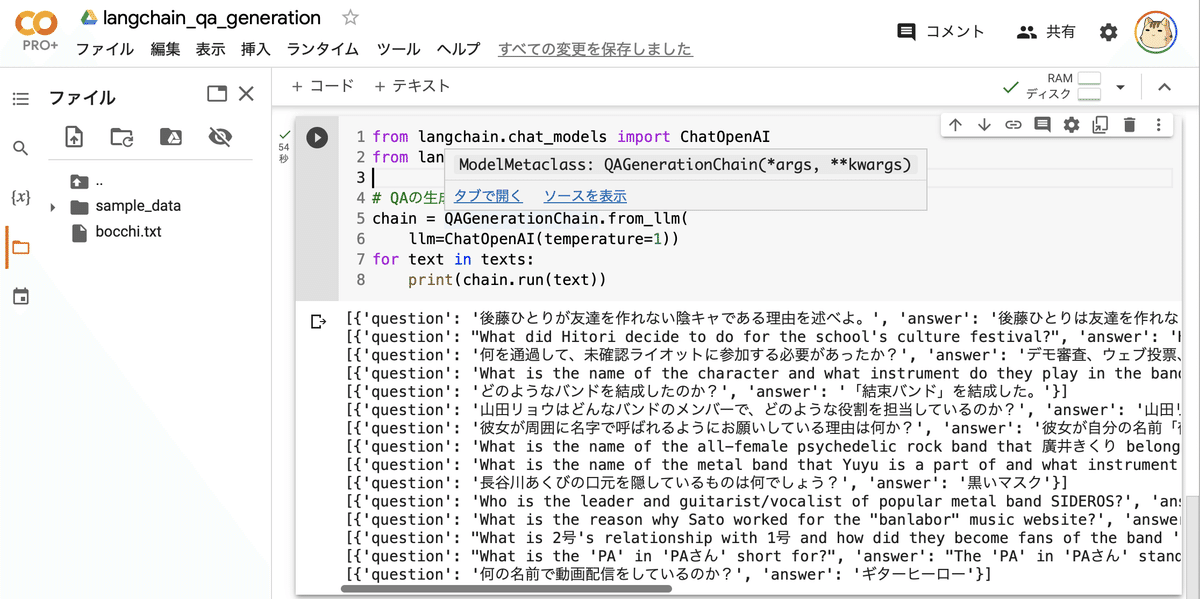Open table of contents sidebar icon
This screenshot has width=1200, height=599.
point(21,99)
